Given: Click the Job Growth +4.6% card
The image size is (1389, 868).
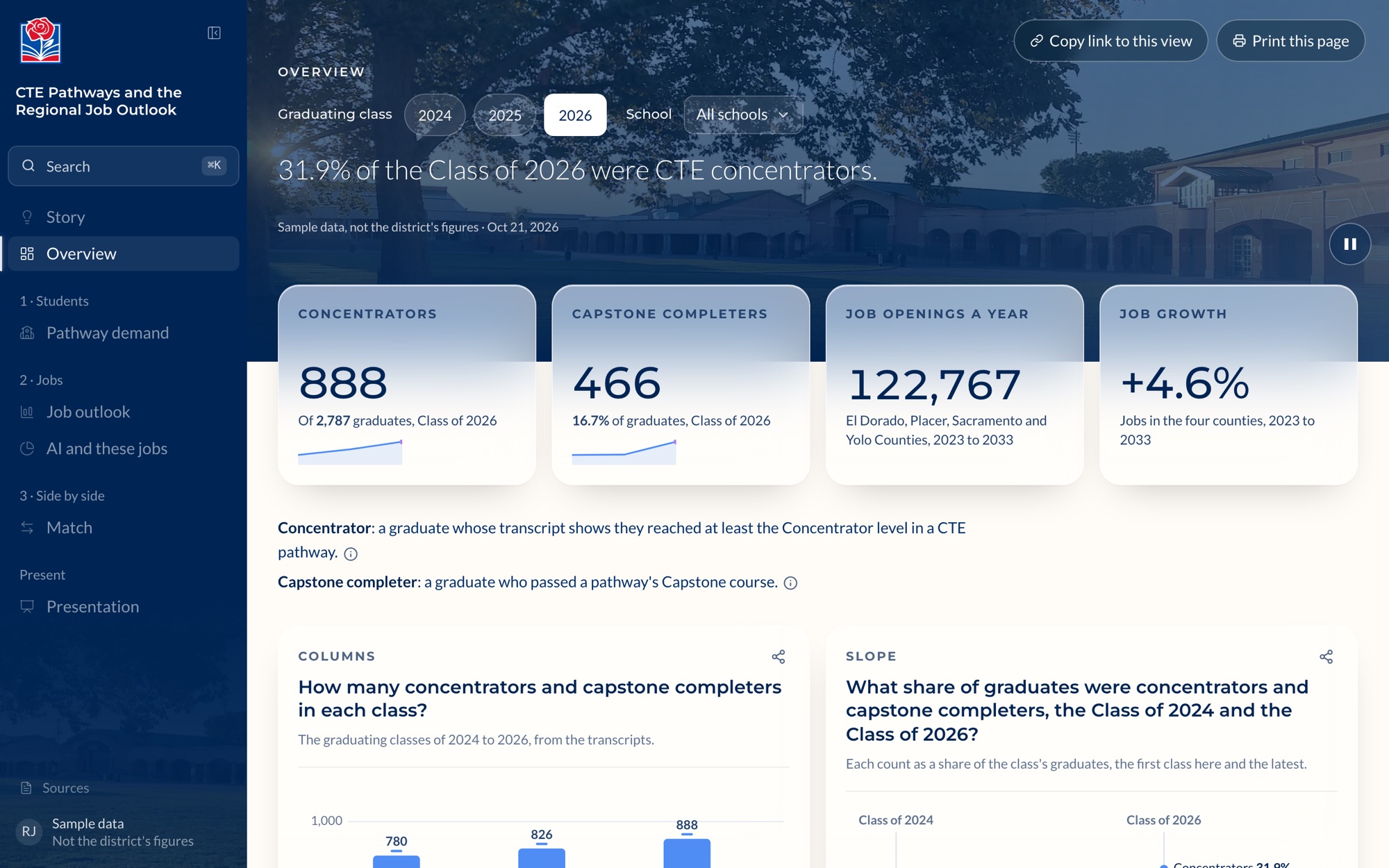Looking at the screenshot, I should coord(1228,385).
